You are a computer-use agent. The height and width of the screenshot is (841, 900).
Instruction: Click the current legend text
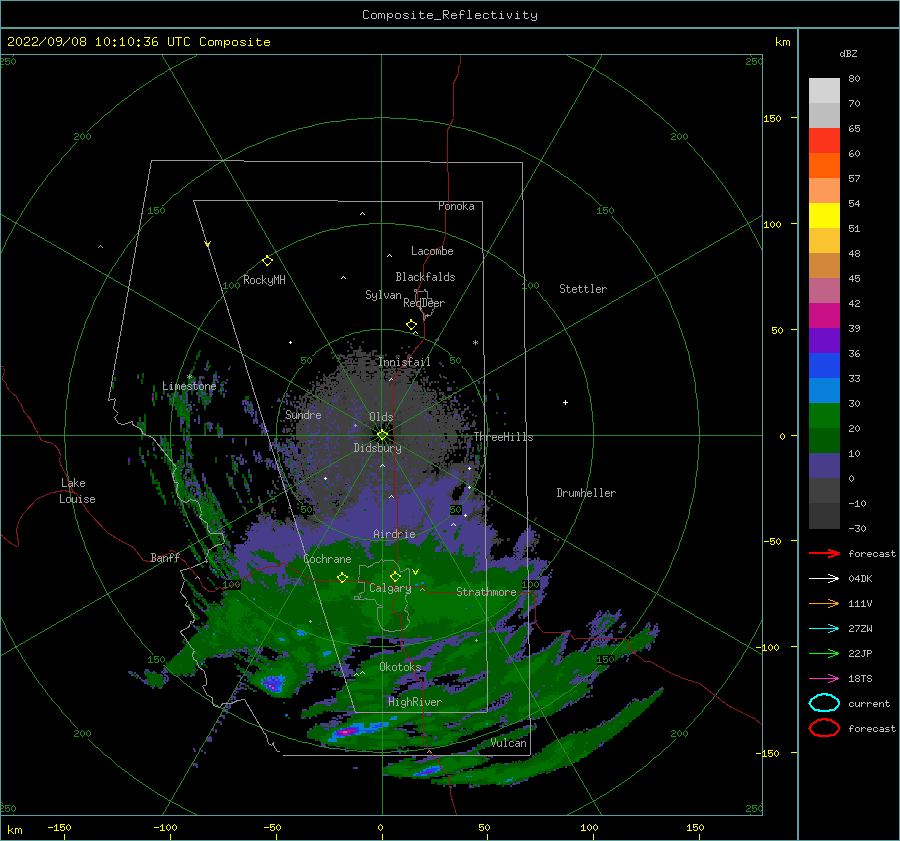(x=869, y=703)
